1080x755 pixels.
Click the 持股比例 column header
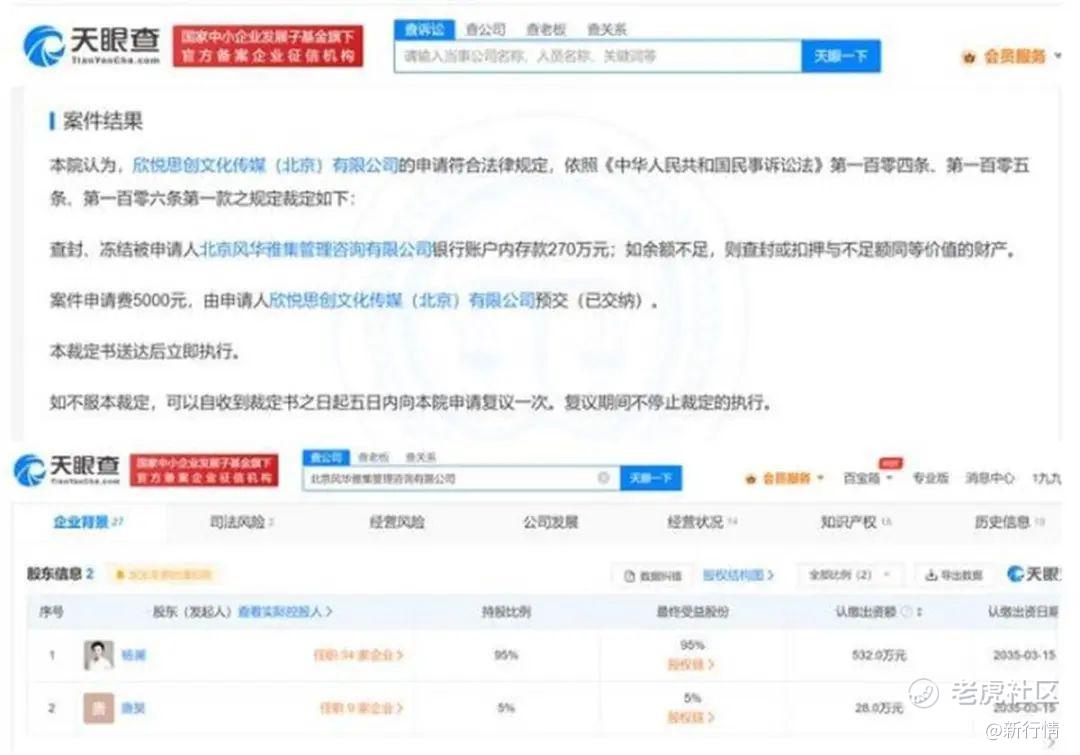[x=506, y=612]
